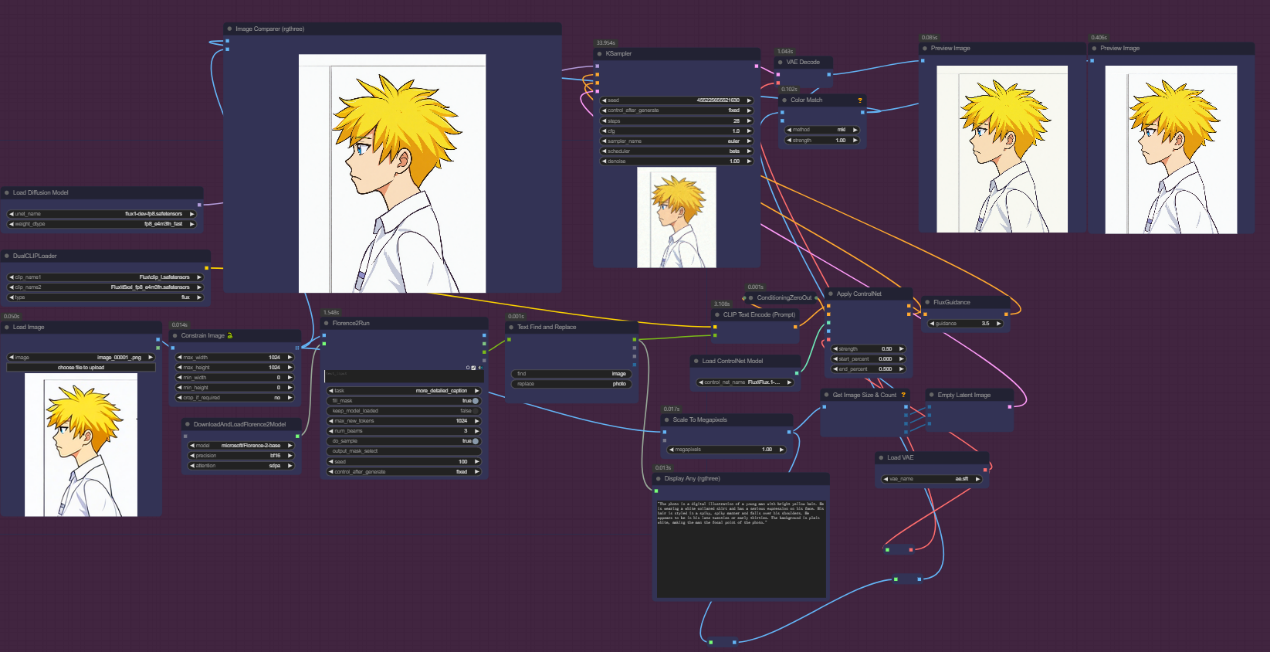1270x652 pixels.
Task: Click the help icon on Color Match node
Action: click(x=859, y=100)
